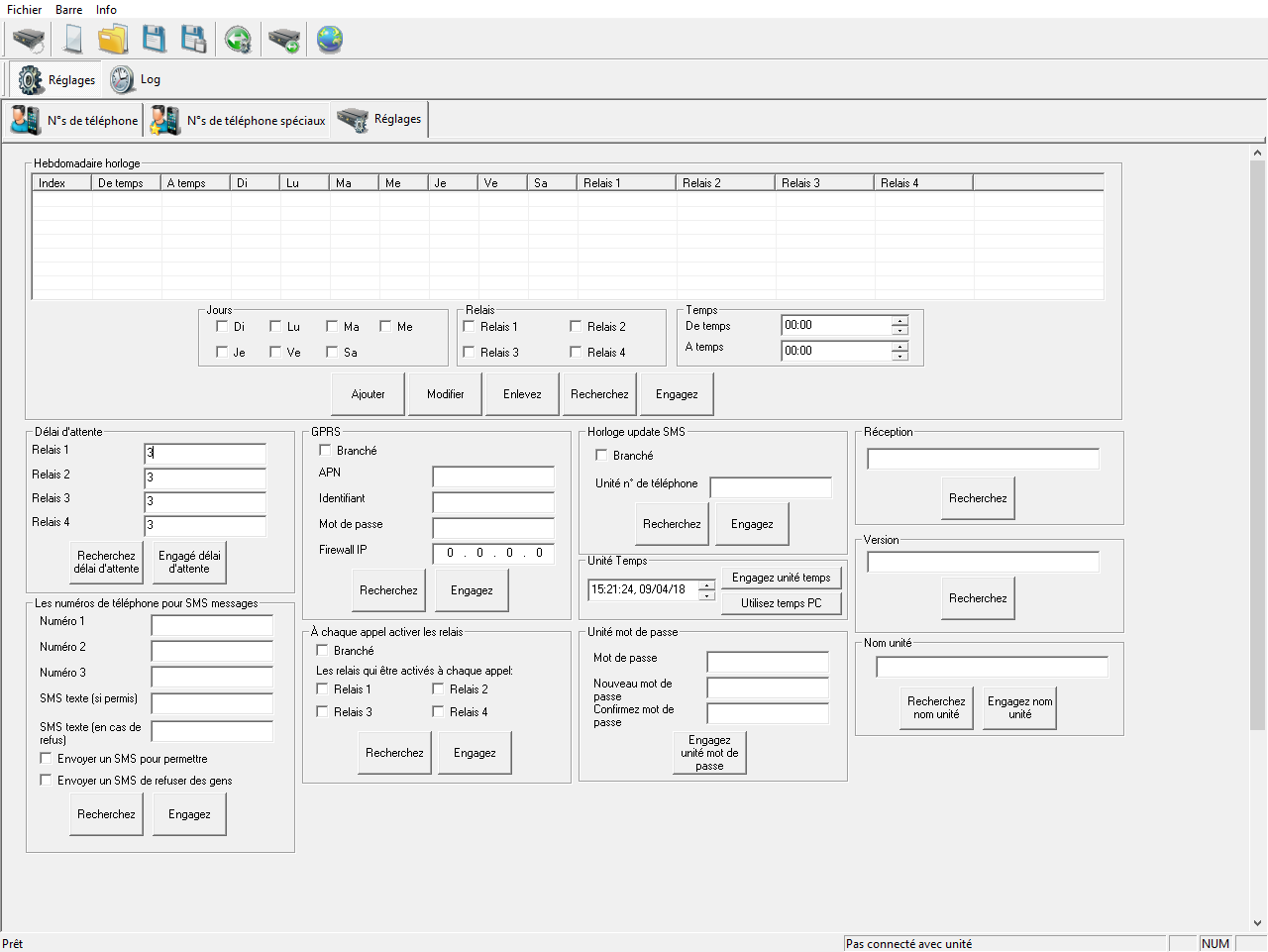This screenshot has width=1268, height=952.
Task: Decrease the A temps time value
Action: click(x=899, y=356)
